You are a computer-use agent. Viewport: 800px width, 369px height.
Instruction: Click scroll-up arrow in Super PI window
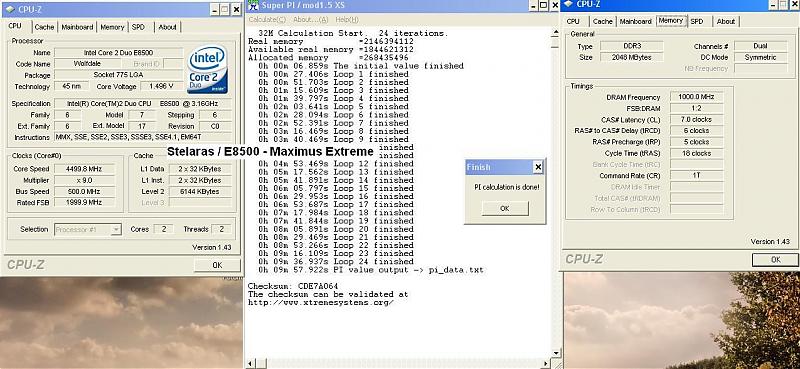[x=556, y=33]
